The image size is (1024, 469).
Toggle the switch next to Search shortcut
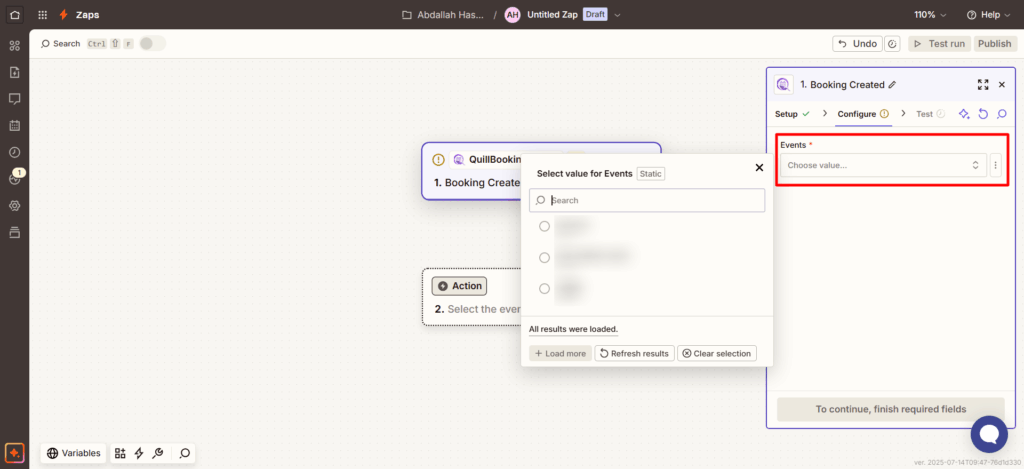152,44
